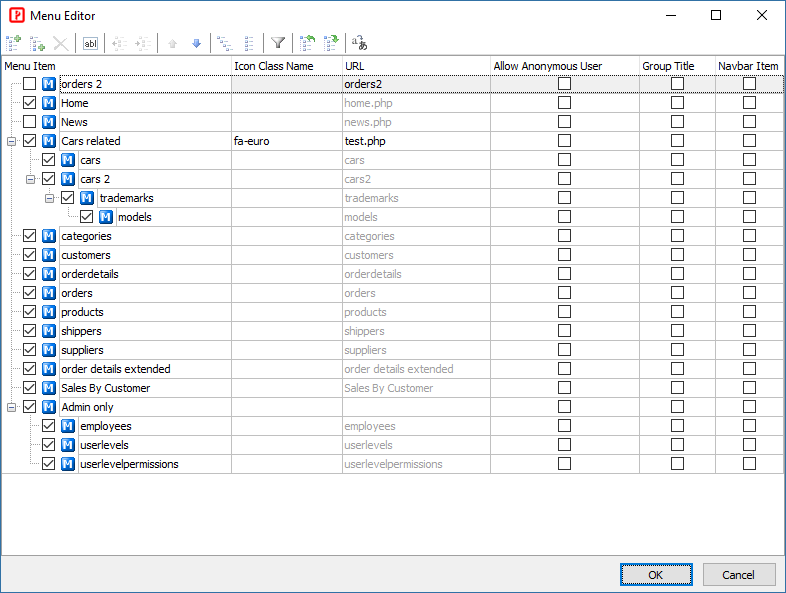Click the Group Title column header
Viewport: 786px width, 593px height.
[677, 66]
